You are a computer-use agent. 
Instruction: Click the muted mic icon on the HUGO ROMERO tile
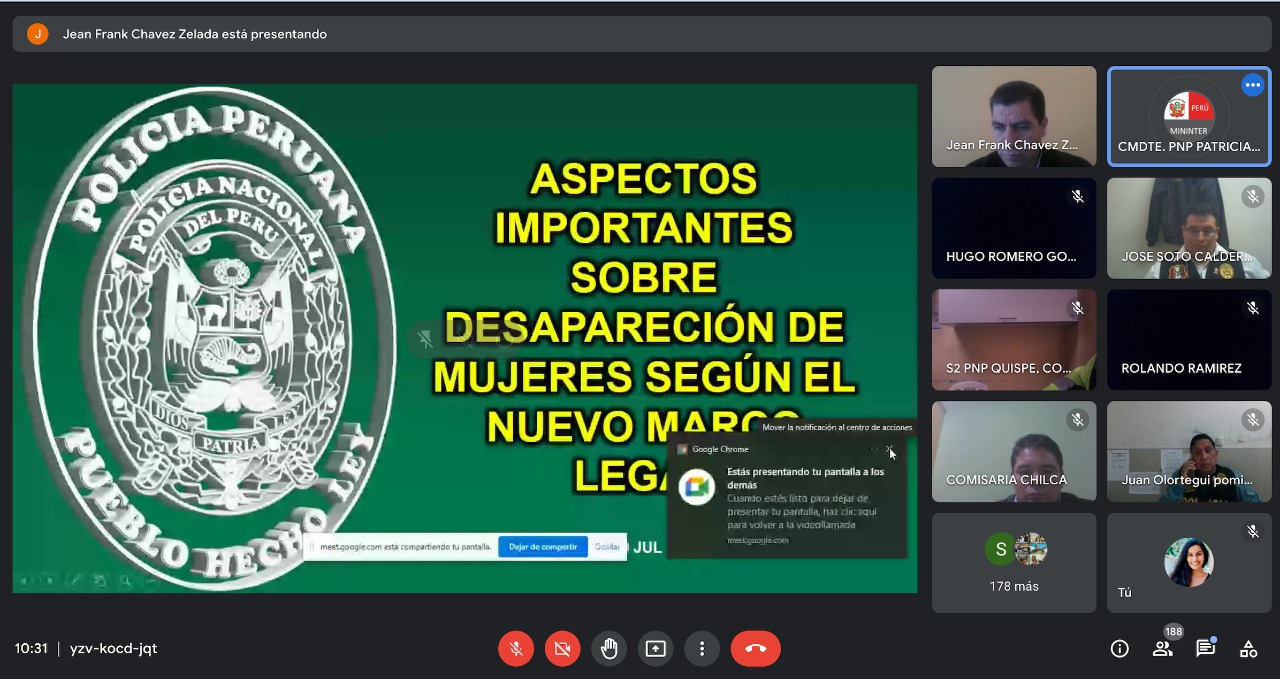pyautogui.click(x=1078, y=197)
